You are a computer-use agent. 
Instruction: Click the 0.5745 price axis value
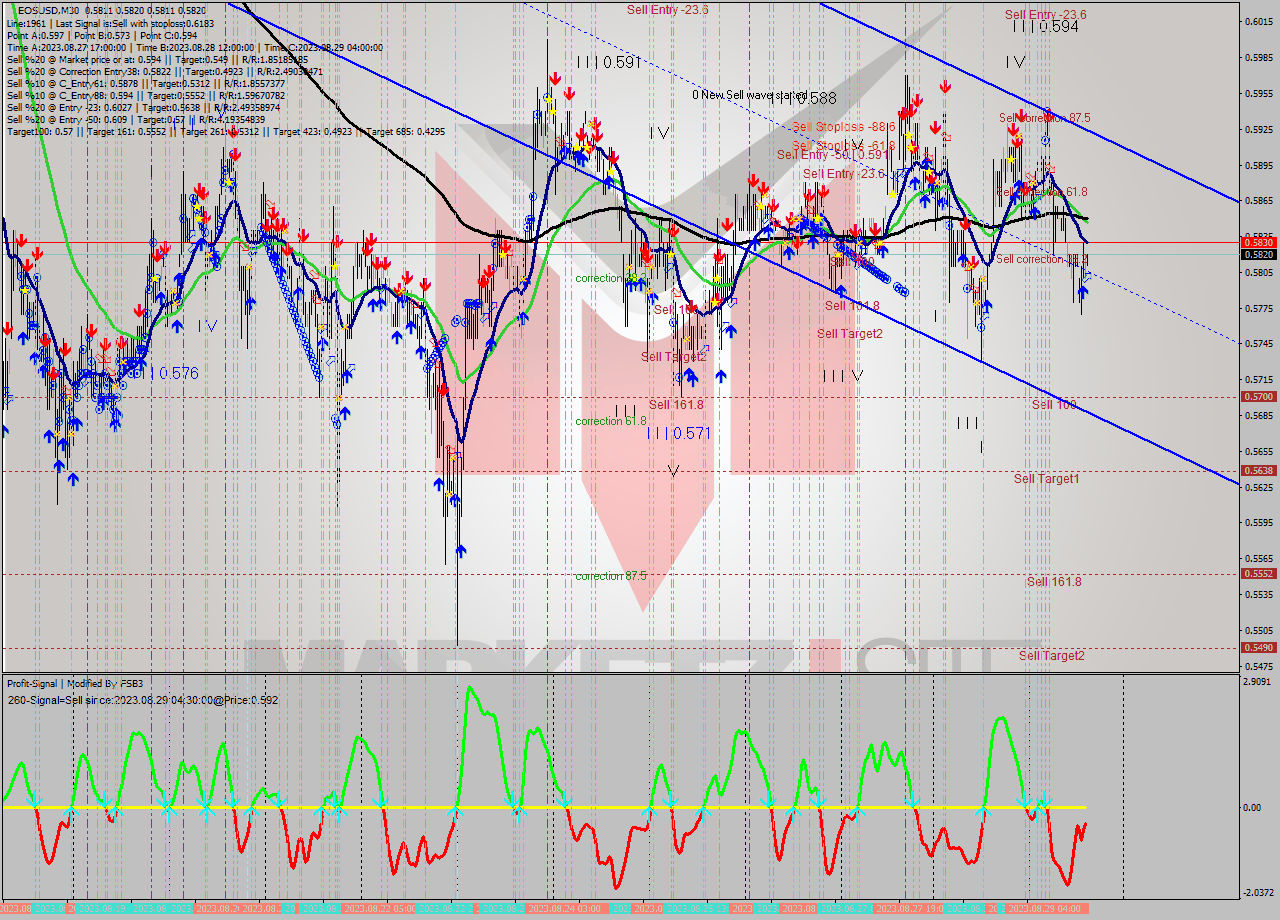(x=1259, y=343)
